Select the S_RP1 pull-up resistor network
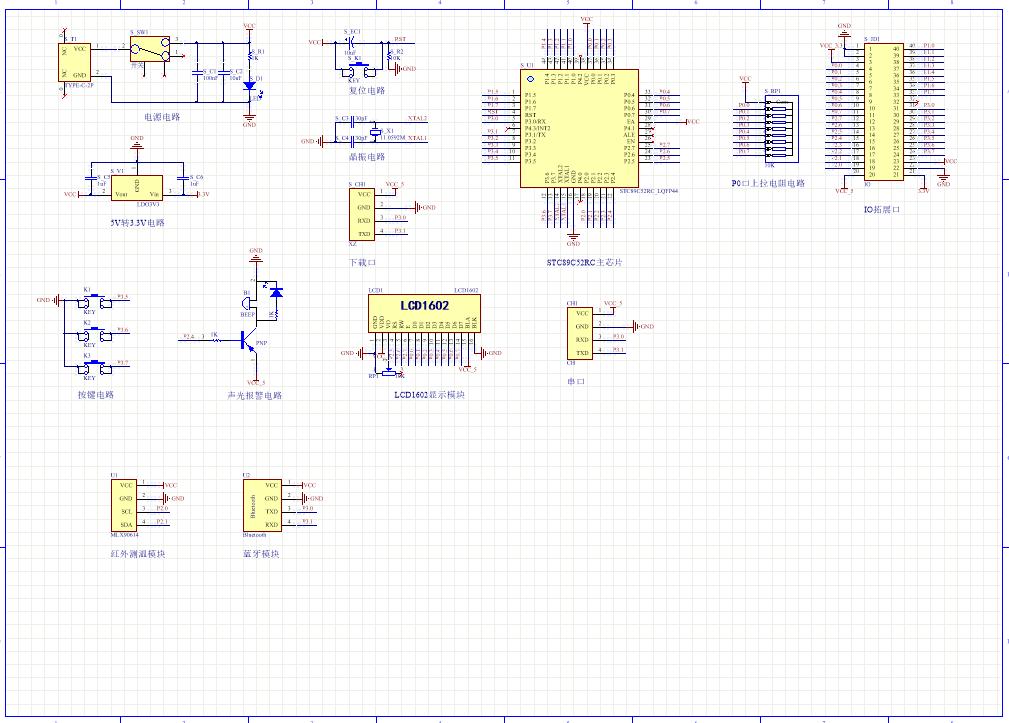Viewport: 1009px width, 723px height. coord(779,128)
